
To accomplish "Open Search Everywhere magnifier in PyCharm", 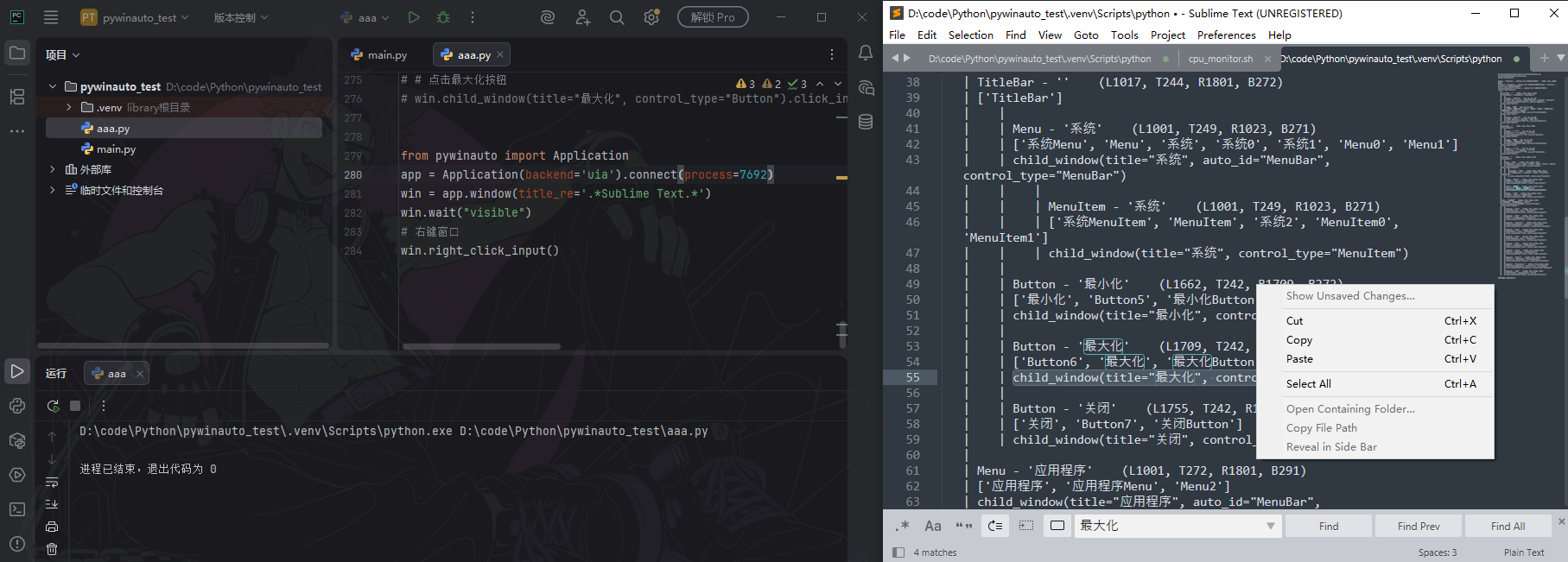I will tap(617, 17).
